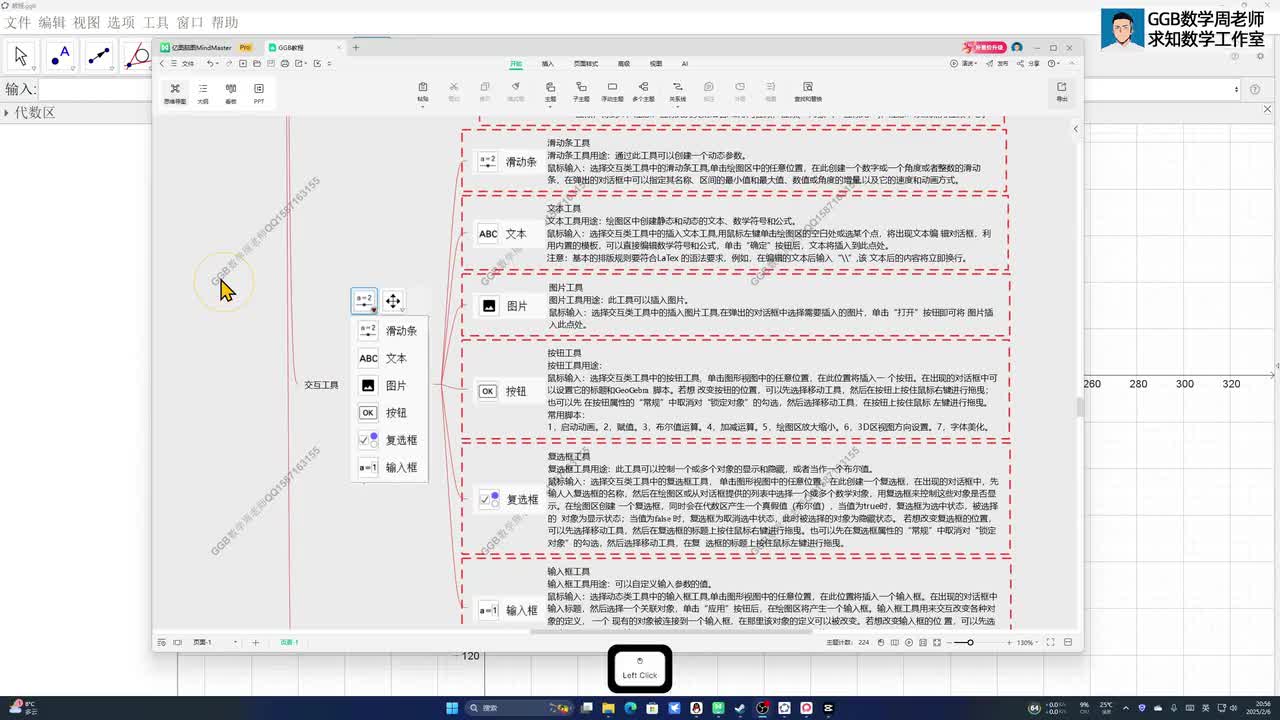Select 复选框 in the tool list
The width and height of the screenshot is (1280, 720).
coord(389,440)
